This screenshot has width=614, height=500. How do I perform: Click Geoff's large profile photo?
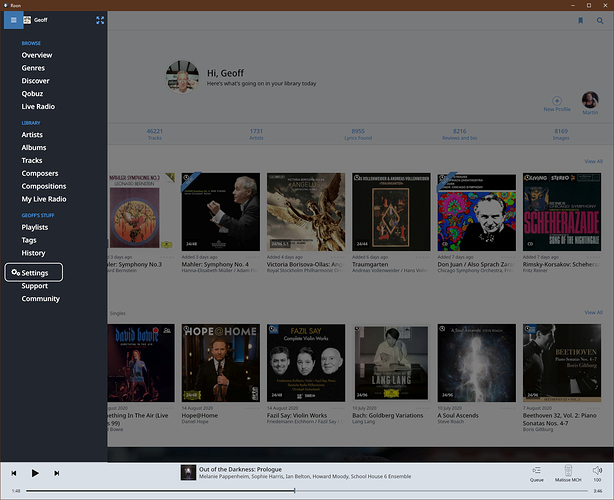tap(182, 77)
